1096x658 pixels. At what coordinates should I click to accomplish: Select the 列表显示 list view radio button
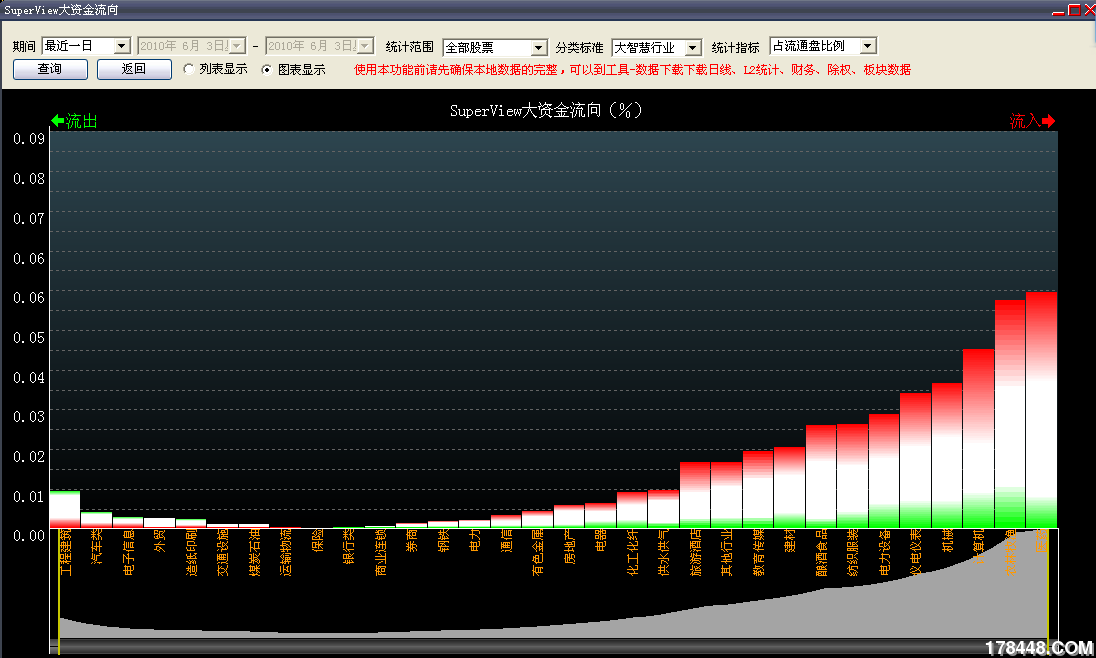tap(189, 70)
